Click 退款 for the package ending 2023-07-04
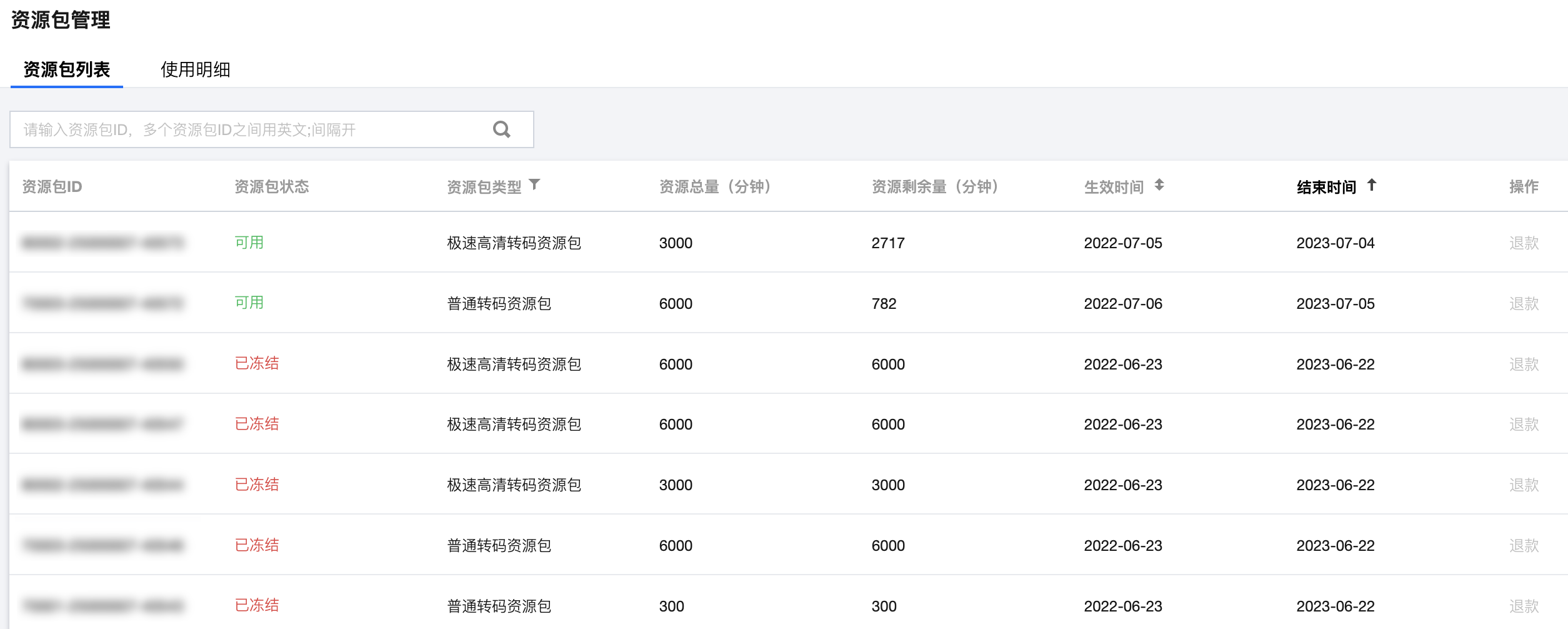Screen dimensions: 1568x629 1524,243
